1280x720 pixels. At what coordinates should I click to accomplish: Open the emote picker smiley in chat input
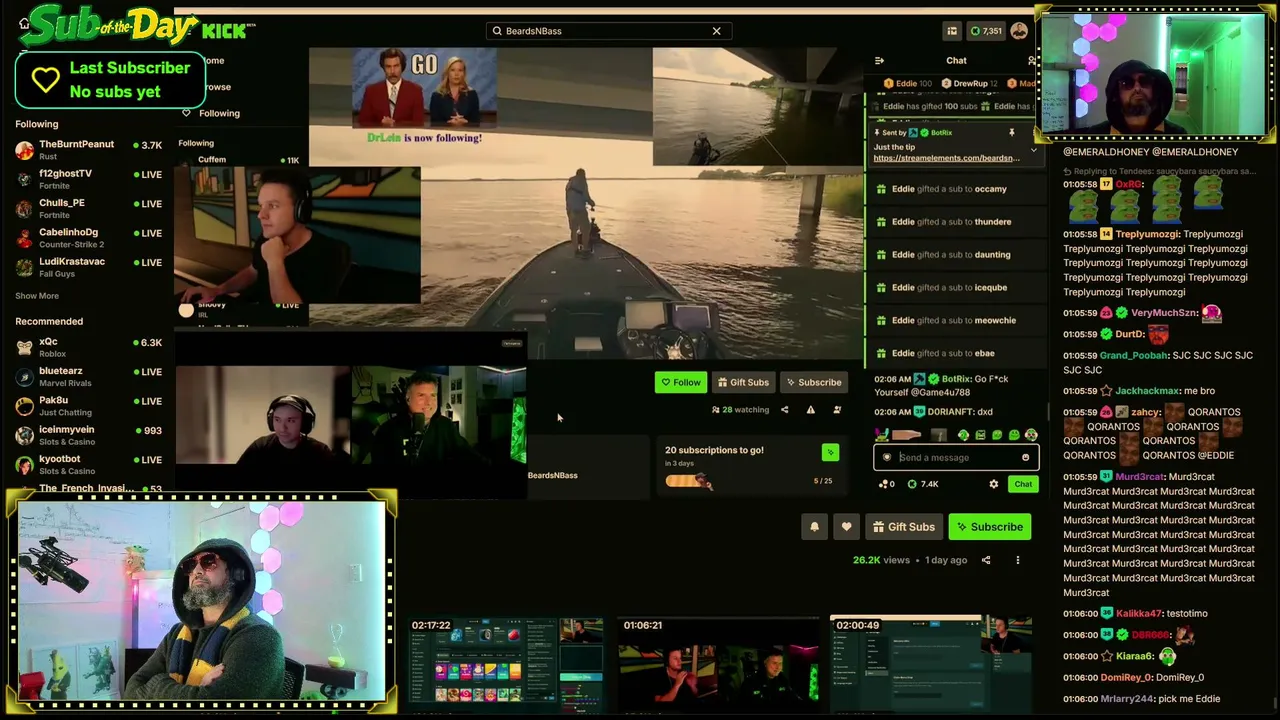coord(1025,458)
